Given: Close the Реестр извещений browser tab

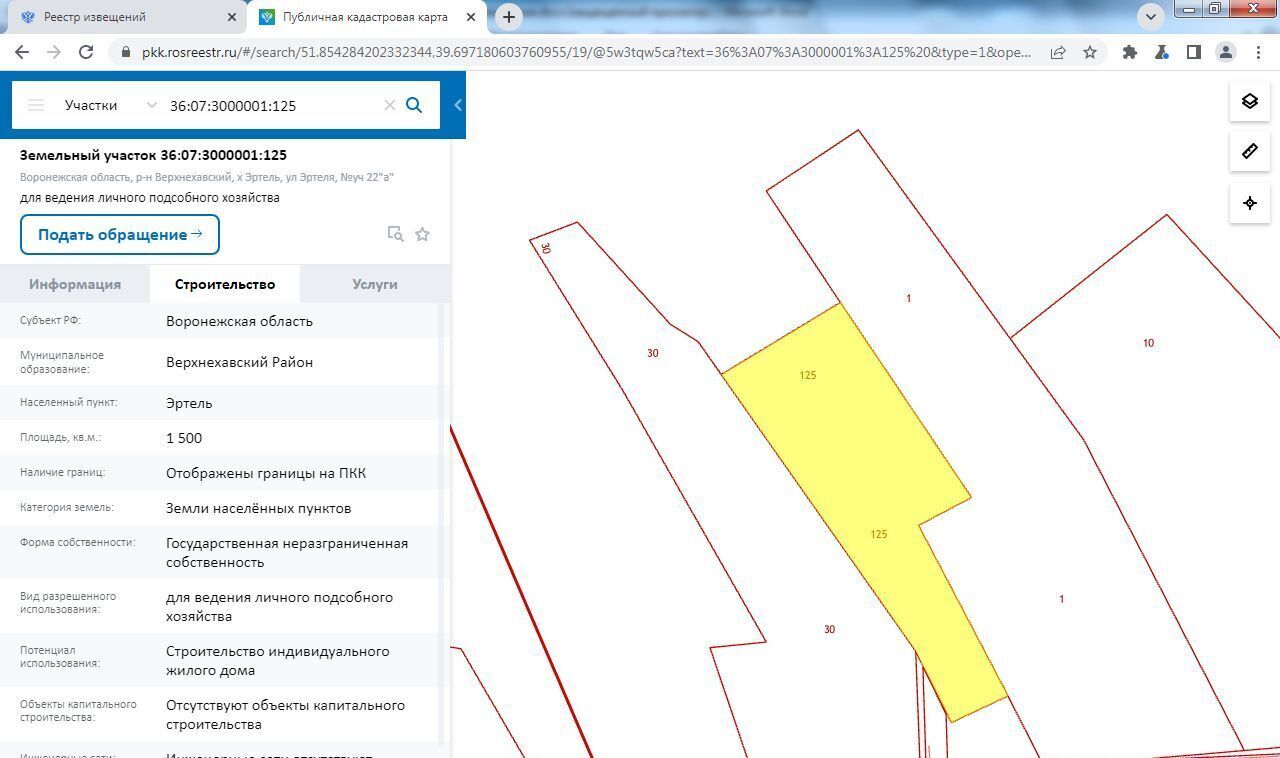Looking at the screenshot, I should click(x=232, y=17).
